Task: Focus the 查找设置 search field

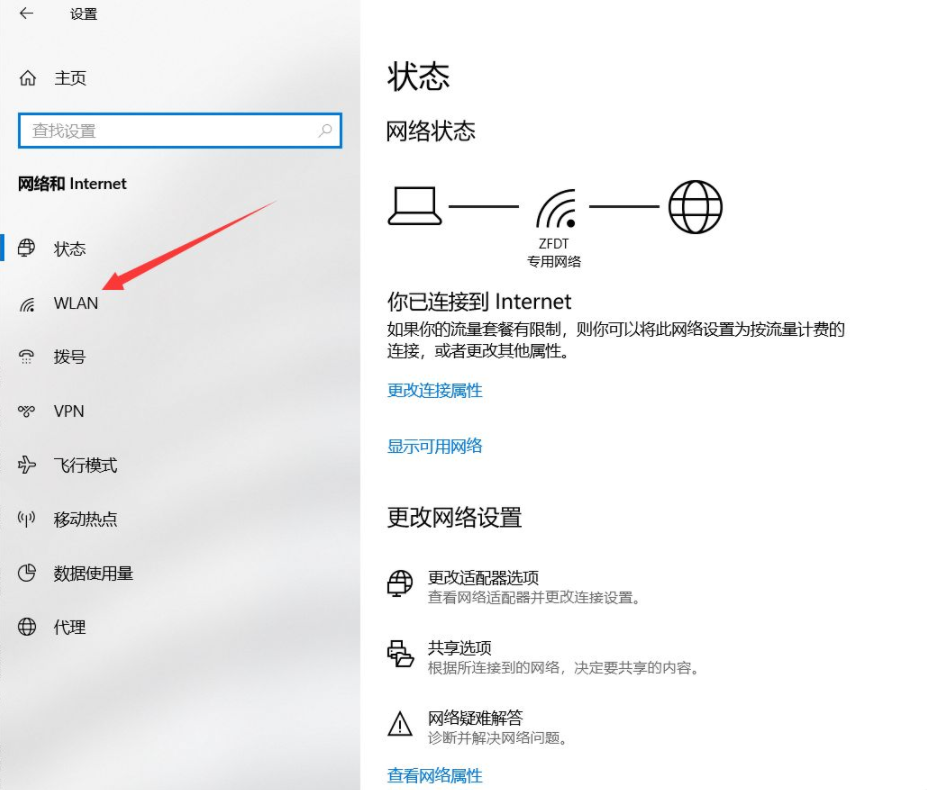Action: click(170, 131)
